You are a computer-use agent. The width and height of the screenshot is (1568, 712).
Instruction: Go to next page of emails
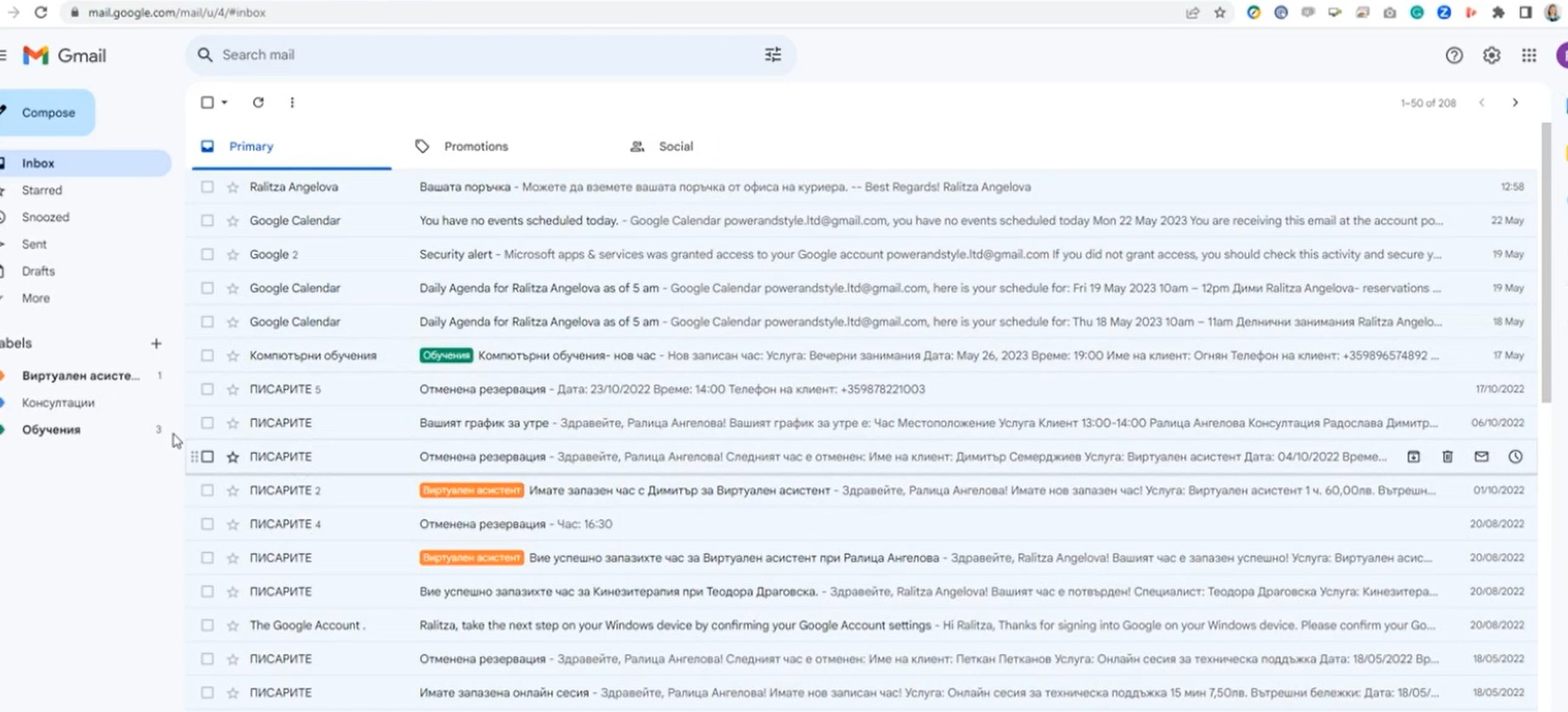(x=1515, y=102)
